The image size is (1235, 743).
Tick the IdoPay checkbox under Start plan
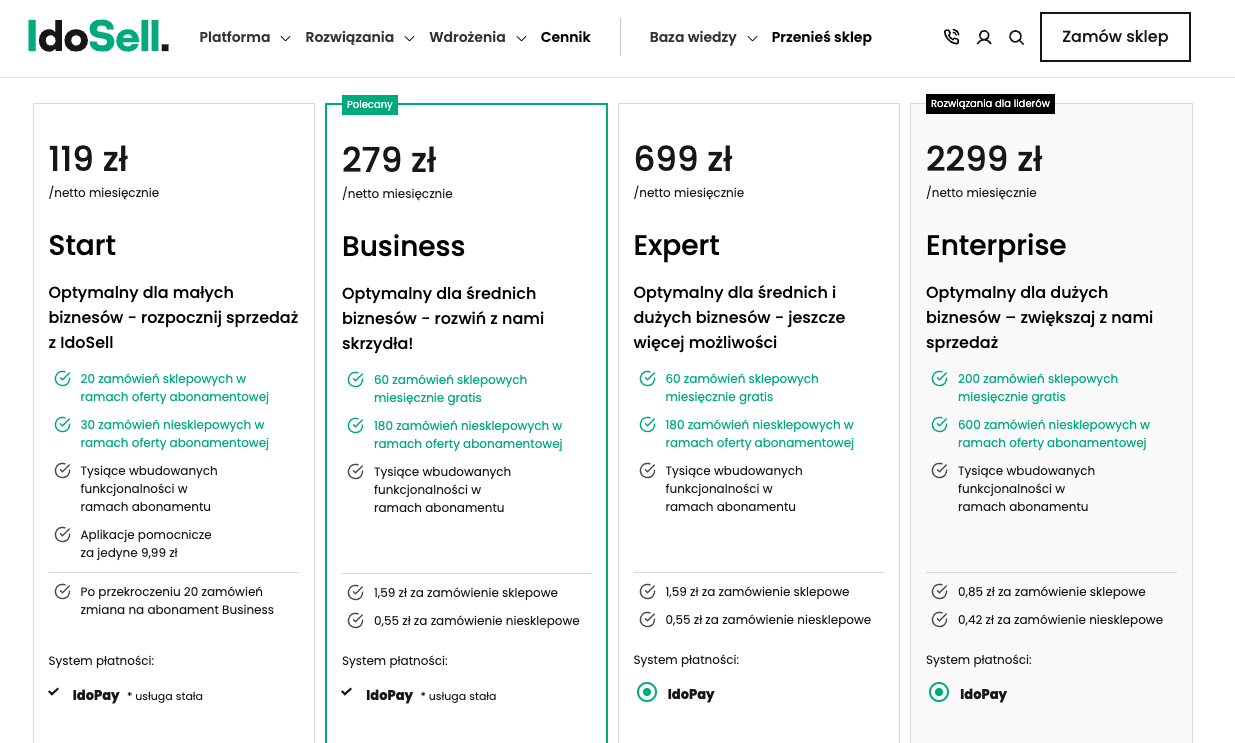point(53,690)
